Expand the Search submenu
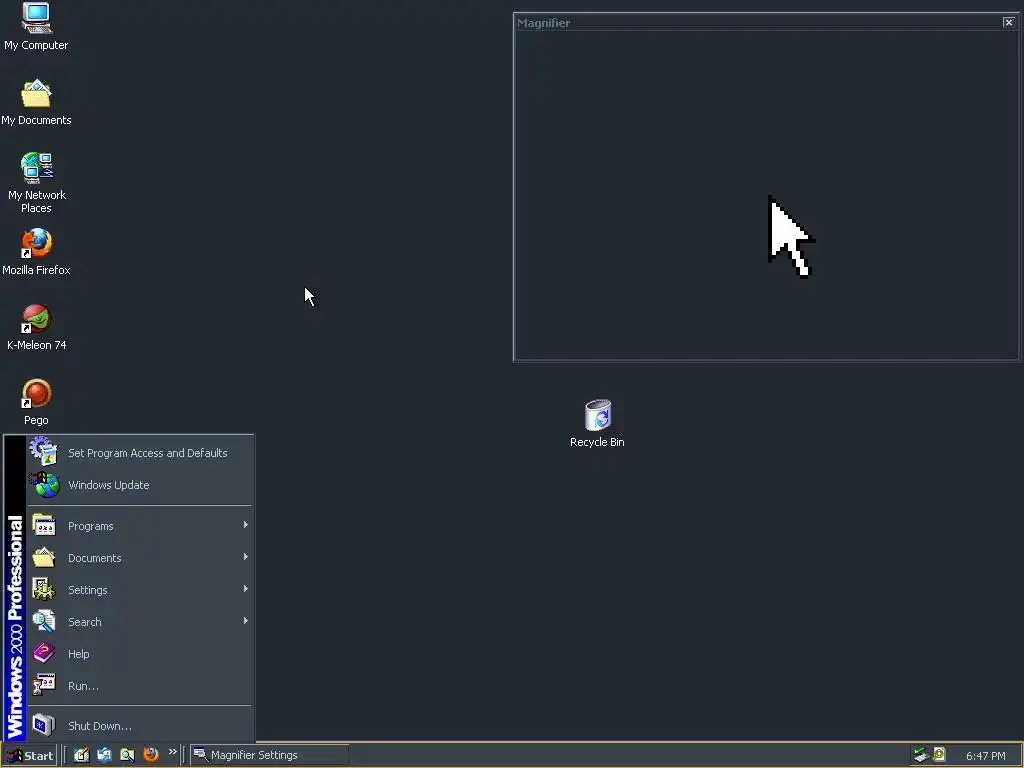The height and width of the screenshot is (768, 1024). tap(139, 622)
